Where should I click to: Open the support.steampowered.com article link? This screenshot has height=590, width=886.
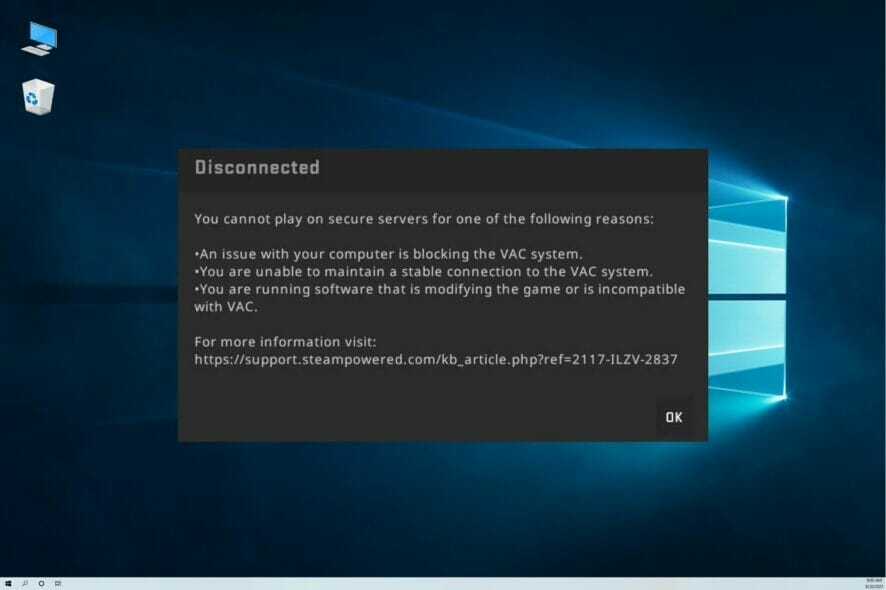click(436, 359)
